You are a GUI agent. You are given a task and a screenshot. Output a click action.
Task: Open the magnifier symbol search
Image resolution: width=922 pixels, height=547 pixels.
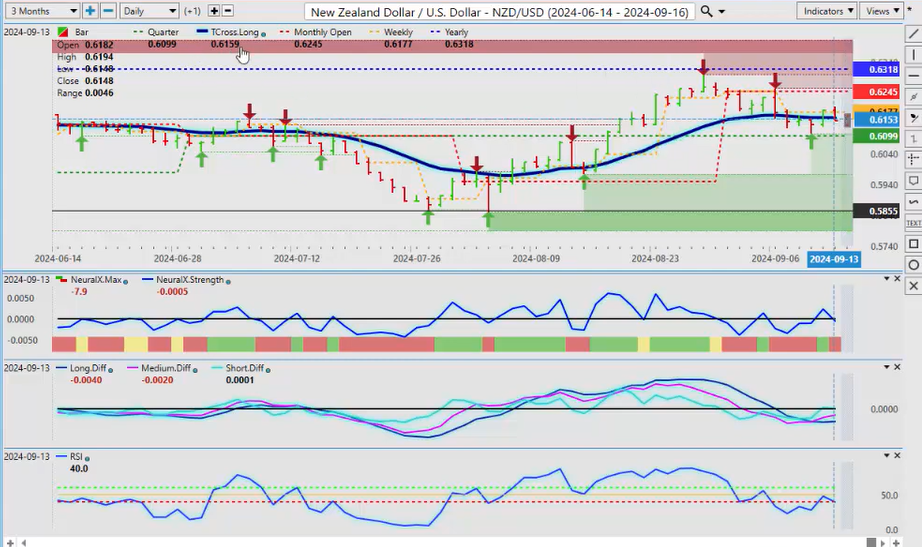tap(708, 11)
